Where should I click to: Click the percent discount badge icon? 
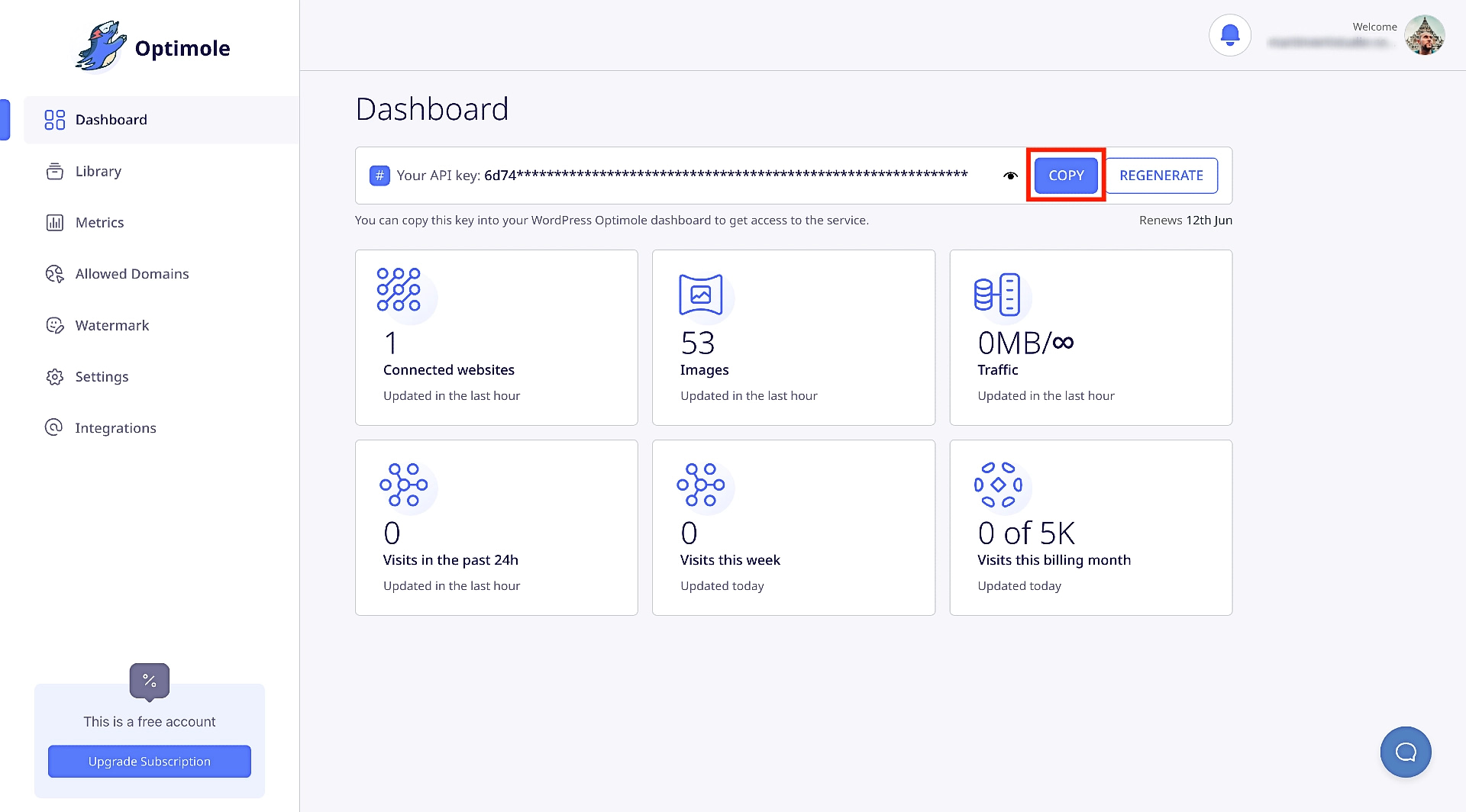click(150, 681)
